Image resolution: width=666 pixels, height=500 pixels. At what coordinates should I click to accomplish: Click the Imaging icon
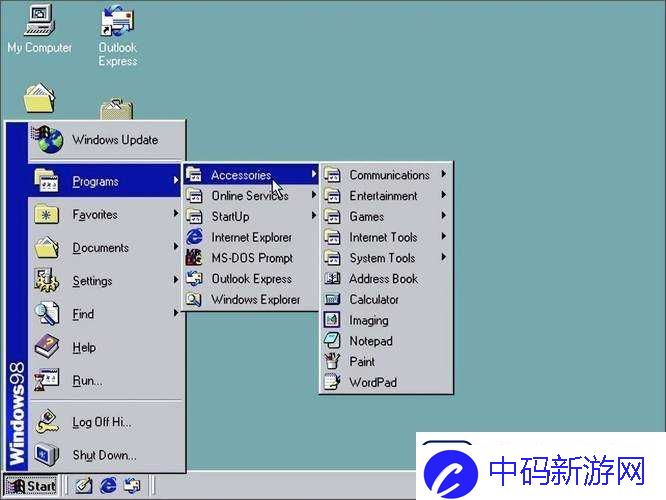(x=332, y=320)
